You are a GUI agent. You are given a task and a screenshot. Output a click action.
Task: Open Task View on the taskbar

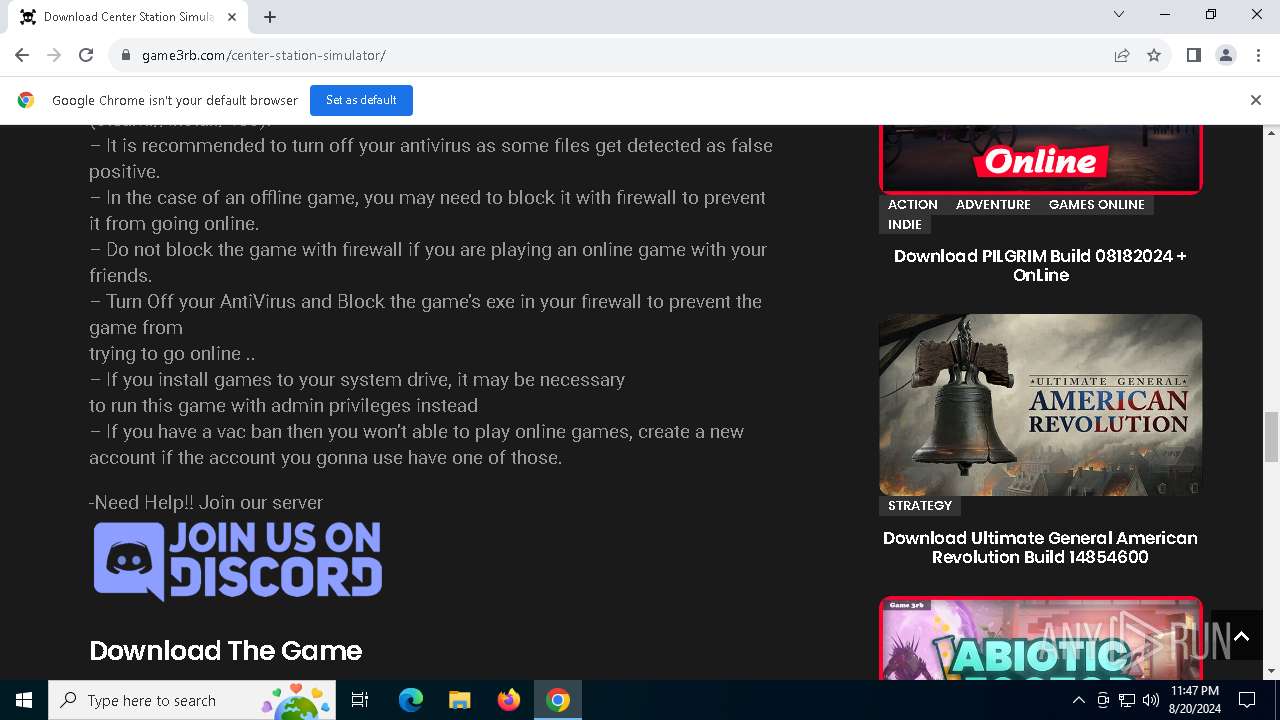tap(360, 700)
